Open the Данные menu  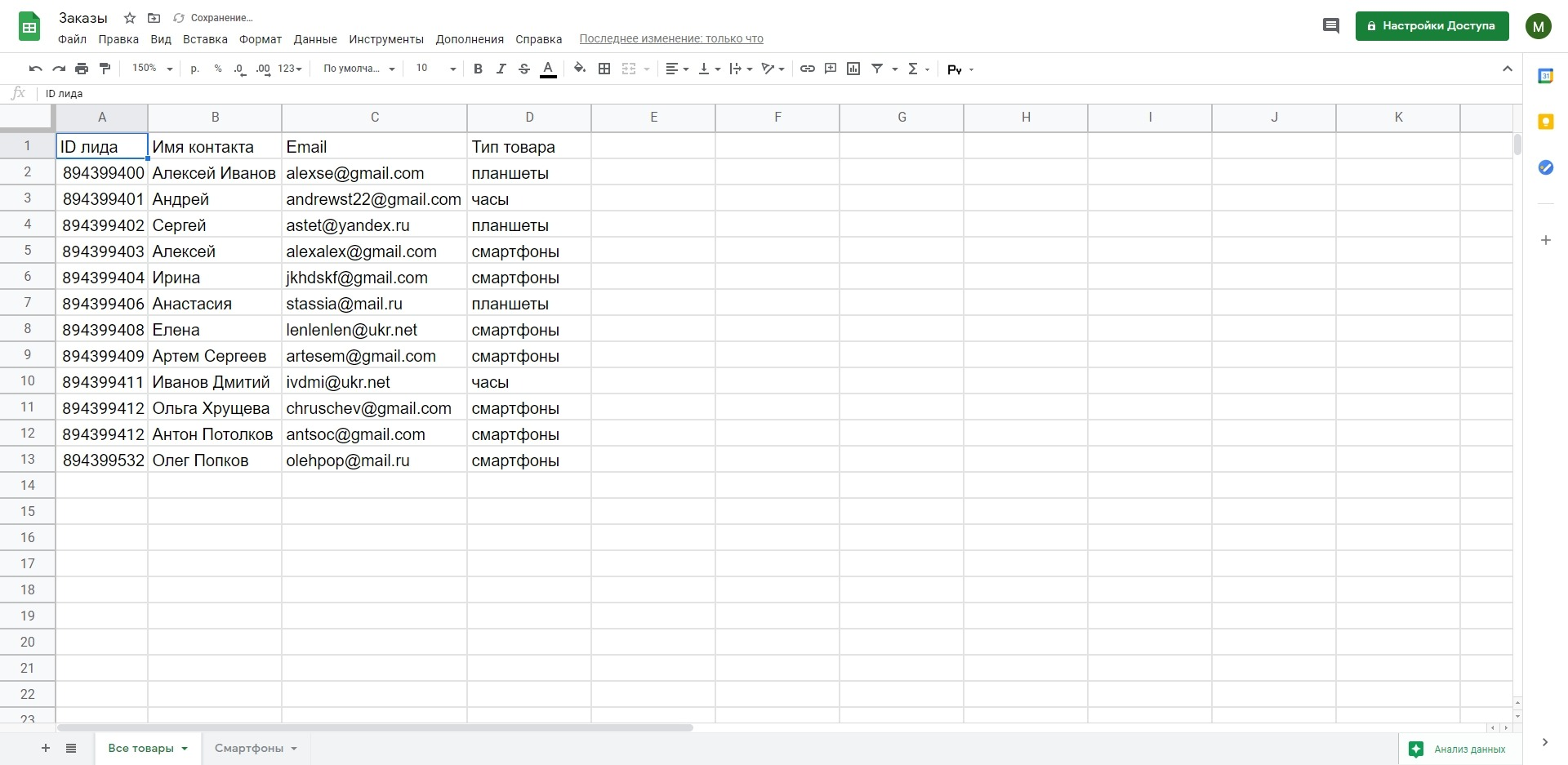coord(315,38)
